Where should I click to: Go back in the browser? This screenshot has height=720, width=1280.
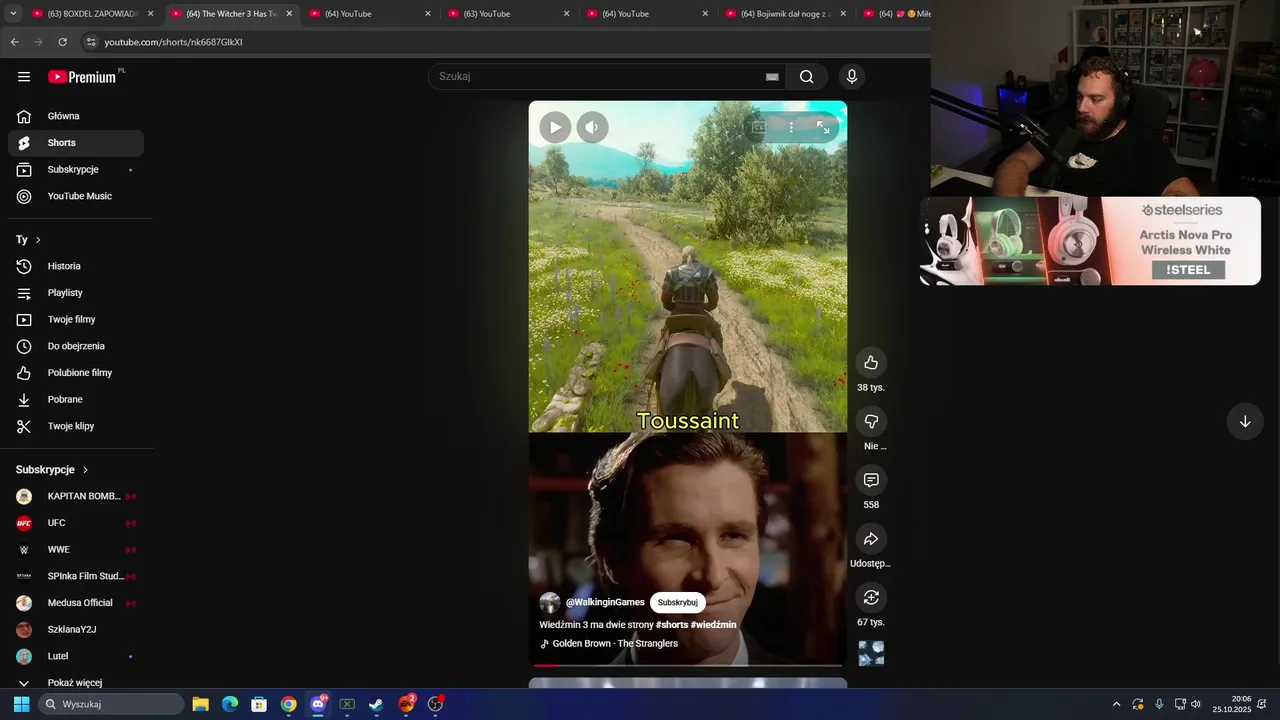[x=15, y=42]
